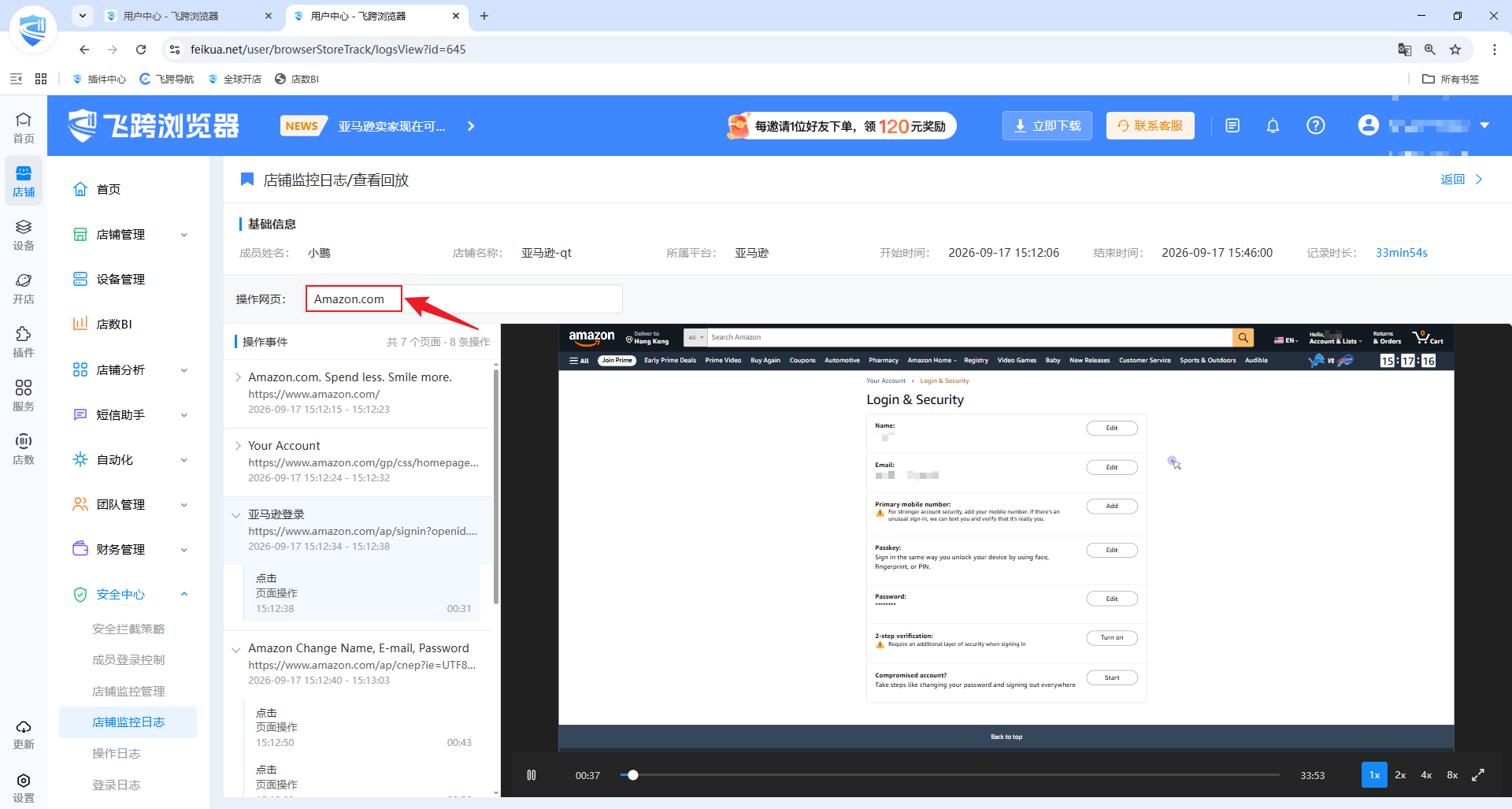
Task: Open 安全拦截策略 submenu item
Action: coord(128,629)
